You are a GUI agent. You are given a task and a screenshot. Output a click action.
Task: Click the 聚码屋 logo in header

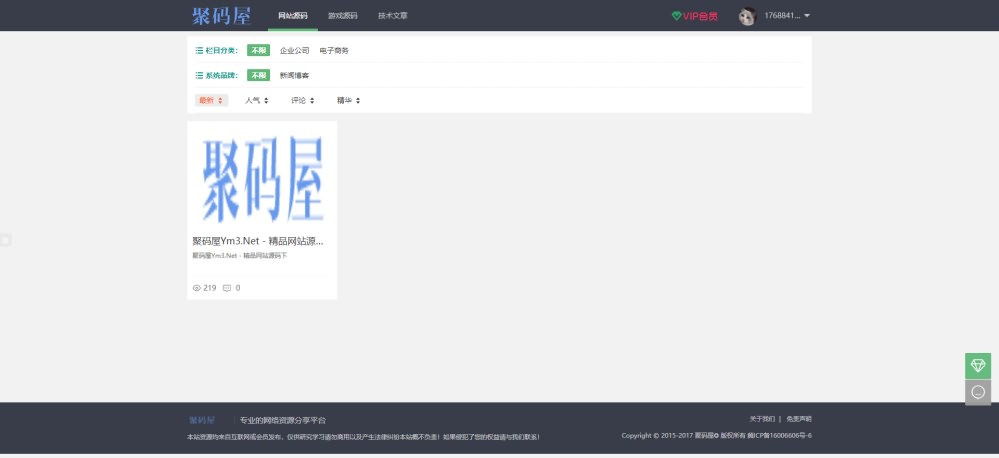point(221,16)
